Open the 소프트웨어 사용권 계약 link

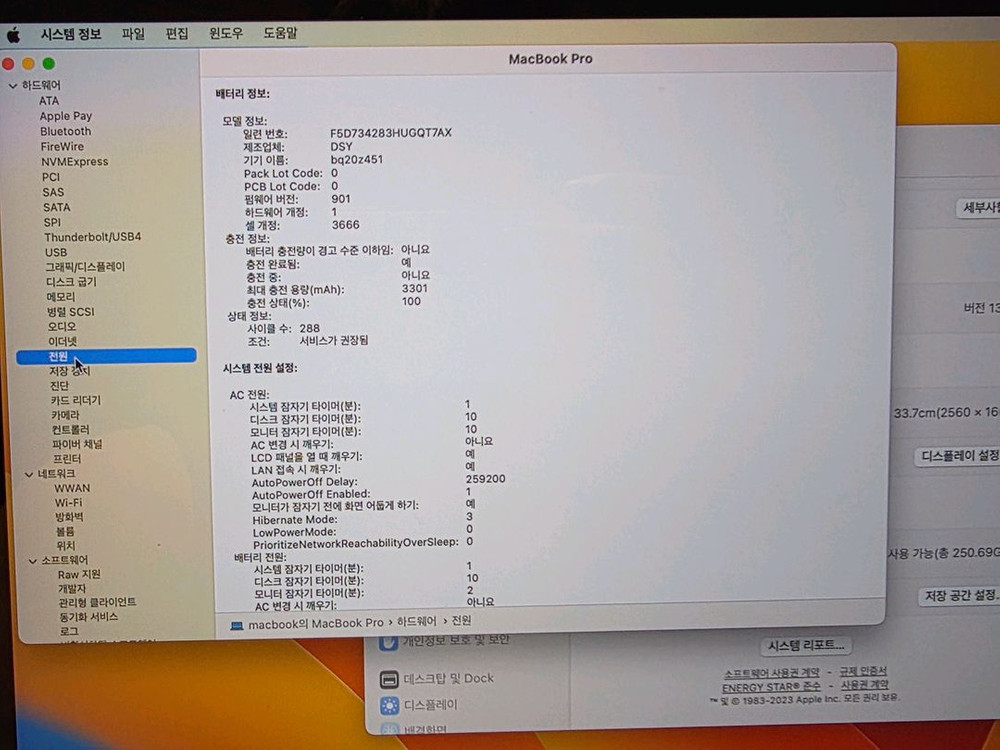772,673
